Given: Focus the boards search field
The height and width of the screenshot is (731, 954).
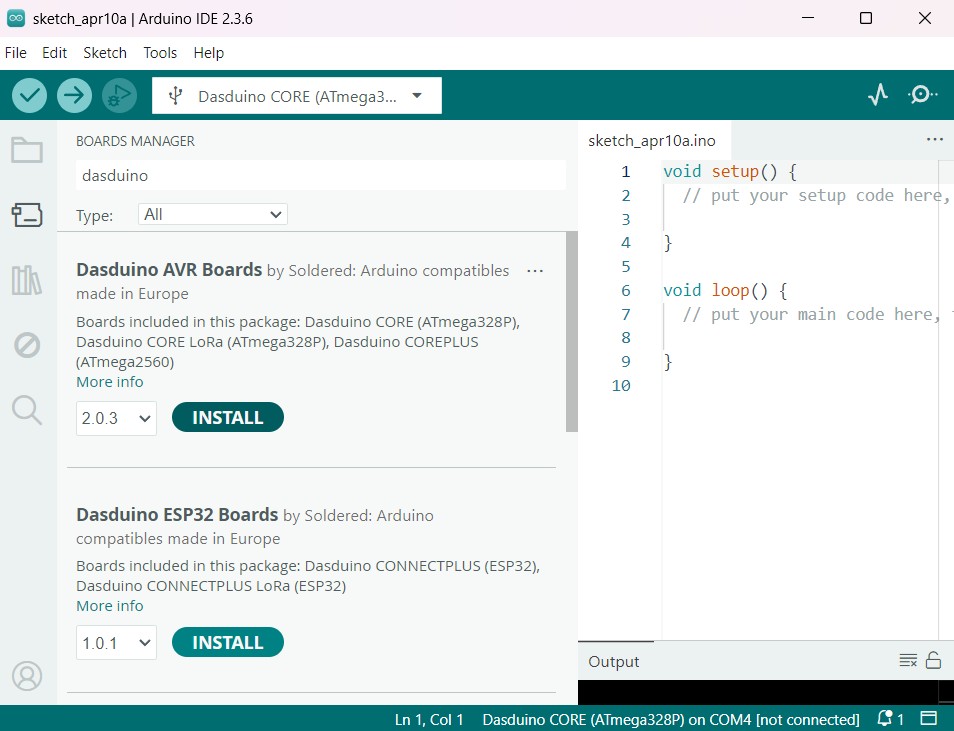Looking at the screenshot, I should [320, 175].
